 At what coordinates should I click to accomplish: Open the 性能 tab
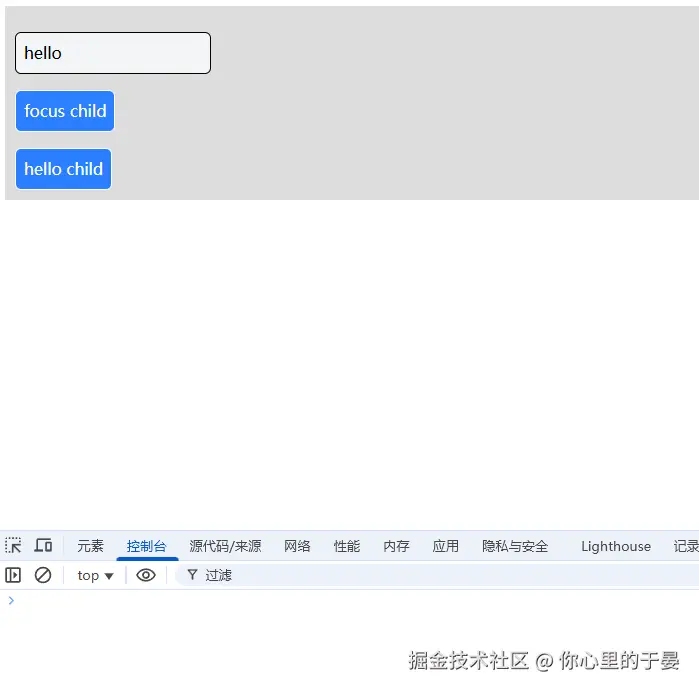[347, 546]
